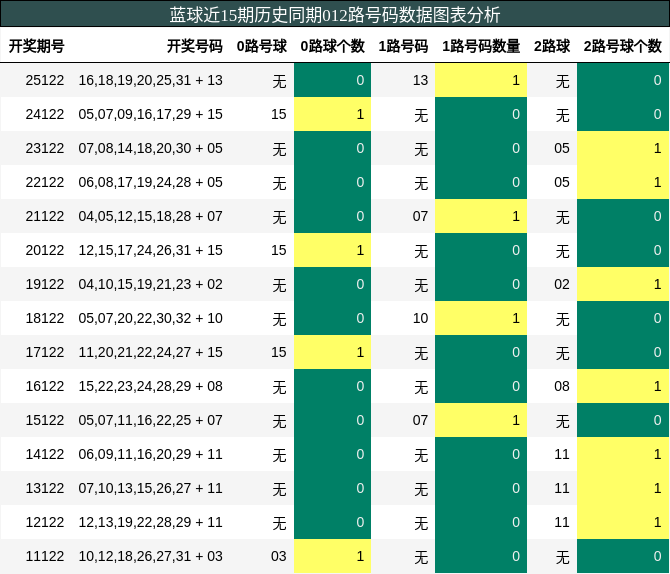Click the 2路球 value 02 in row 19122

pos(562,284)
